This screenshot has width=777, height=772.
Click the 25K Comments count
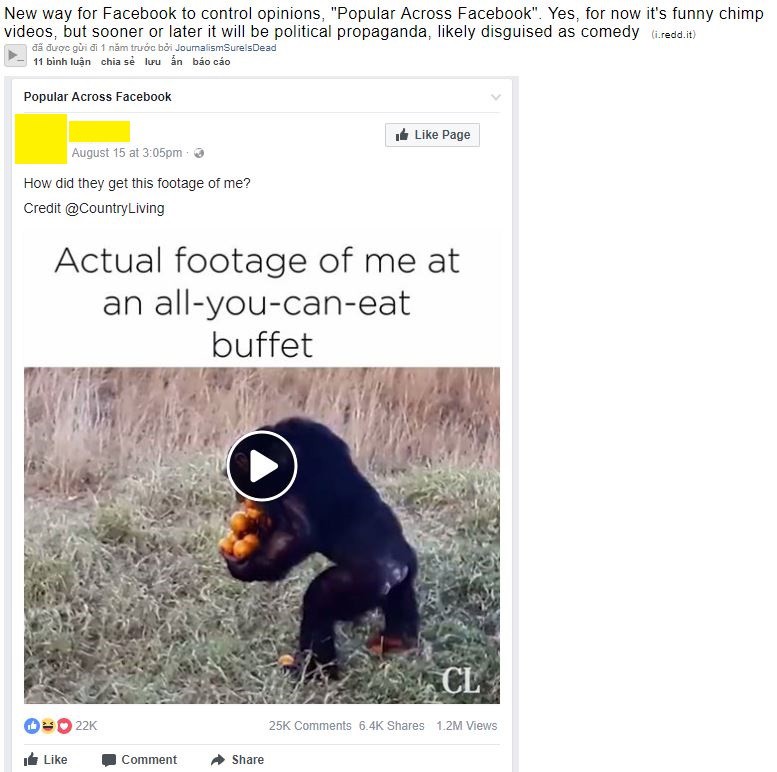(310, 726)
